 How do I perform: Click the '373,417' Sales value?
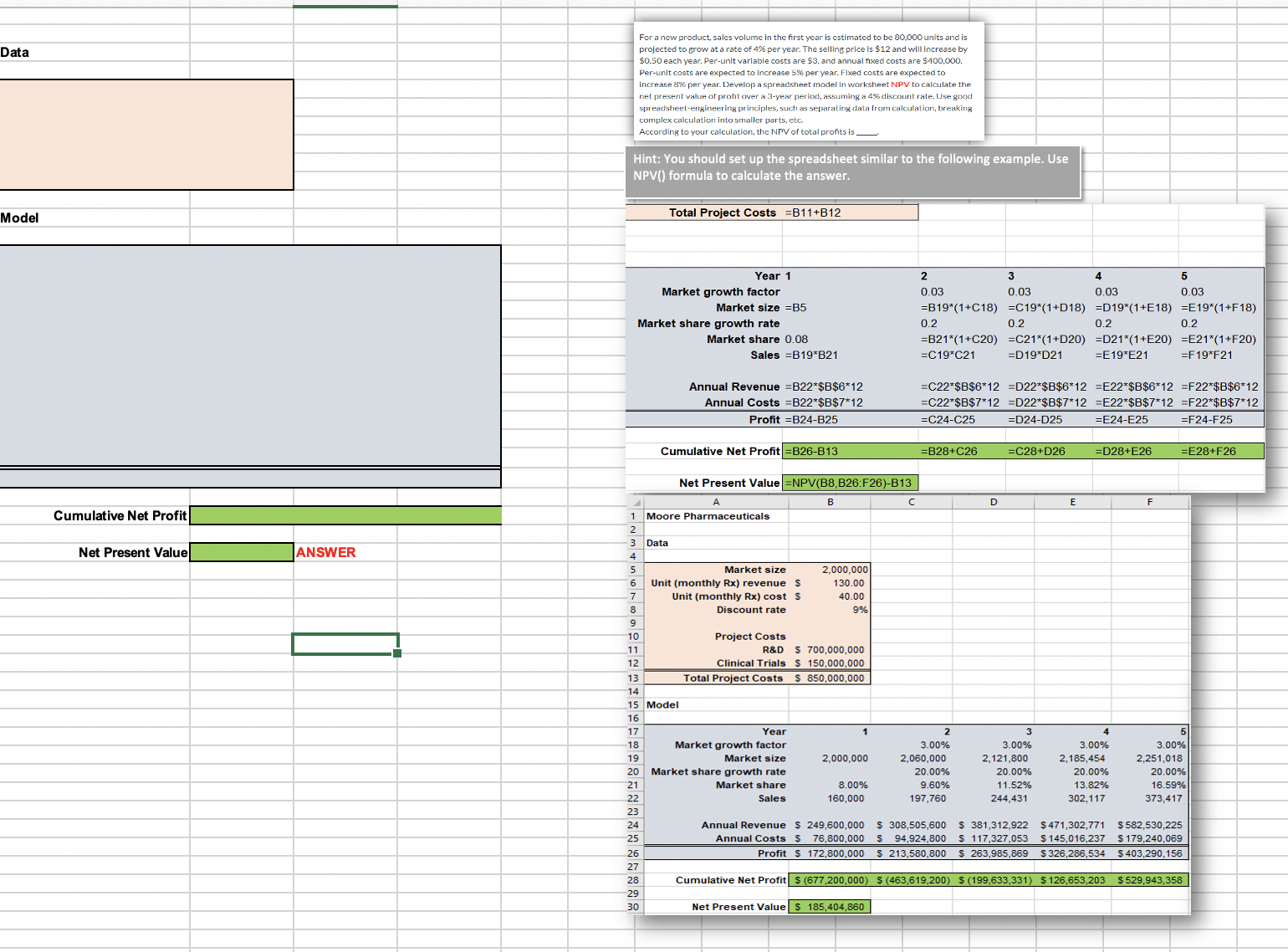tap(1164, 799)
